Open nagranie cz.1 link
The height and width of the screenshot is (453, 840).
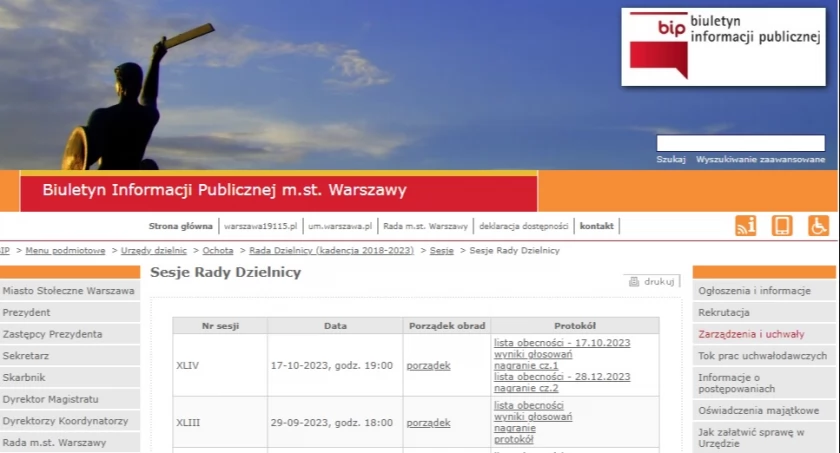point(526,366)
